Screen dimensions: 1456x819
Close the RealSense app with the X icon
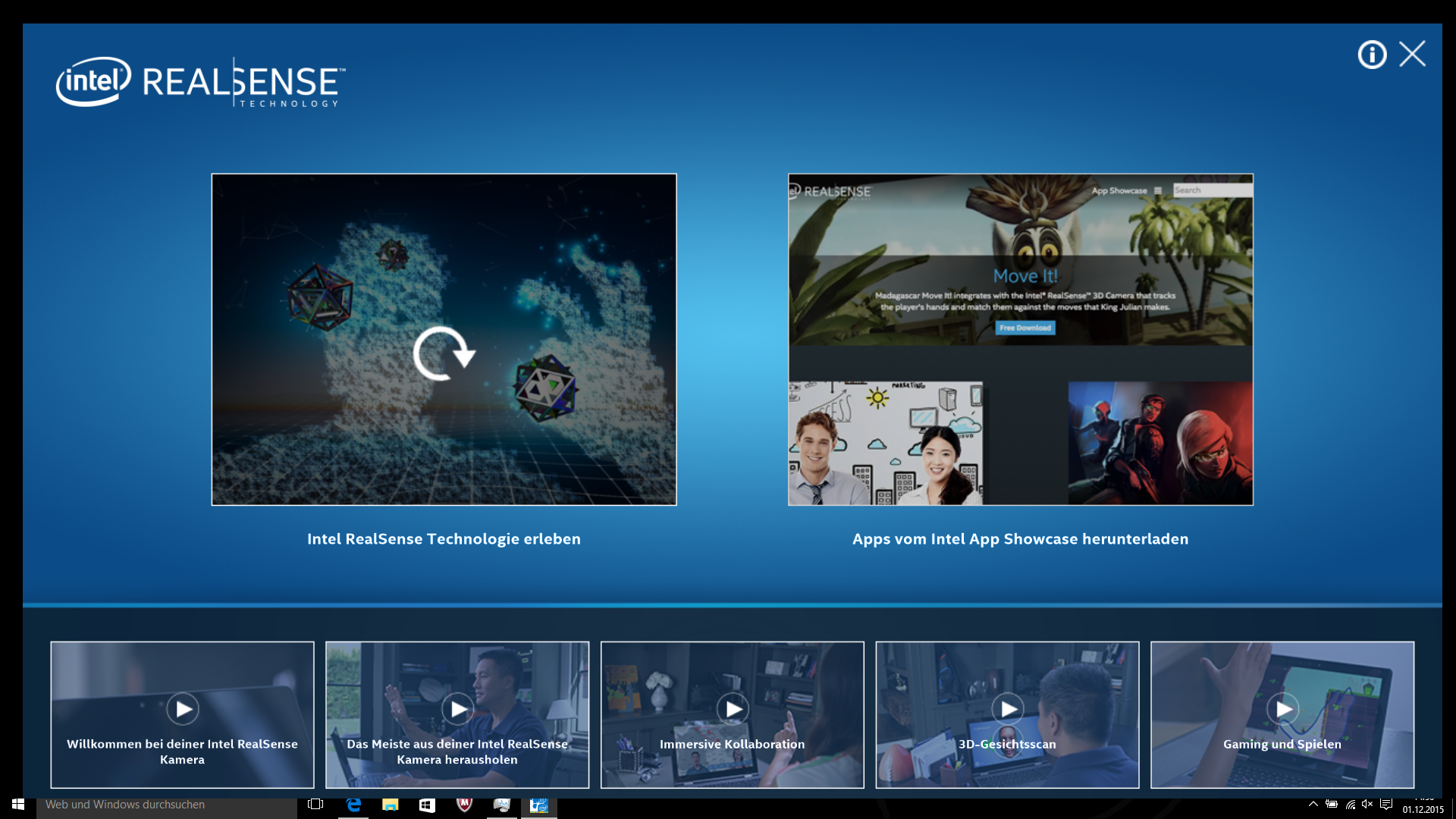click(1412, 55)
